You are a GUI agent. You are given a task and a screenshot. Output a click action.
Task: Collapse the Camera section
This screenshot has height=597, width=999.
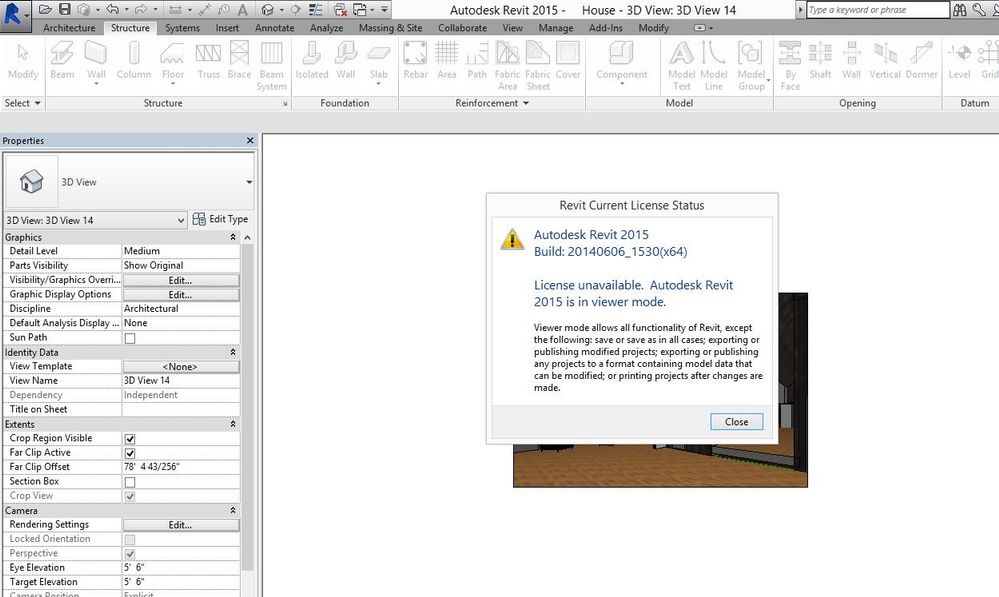(233, 511)
